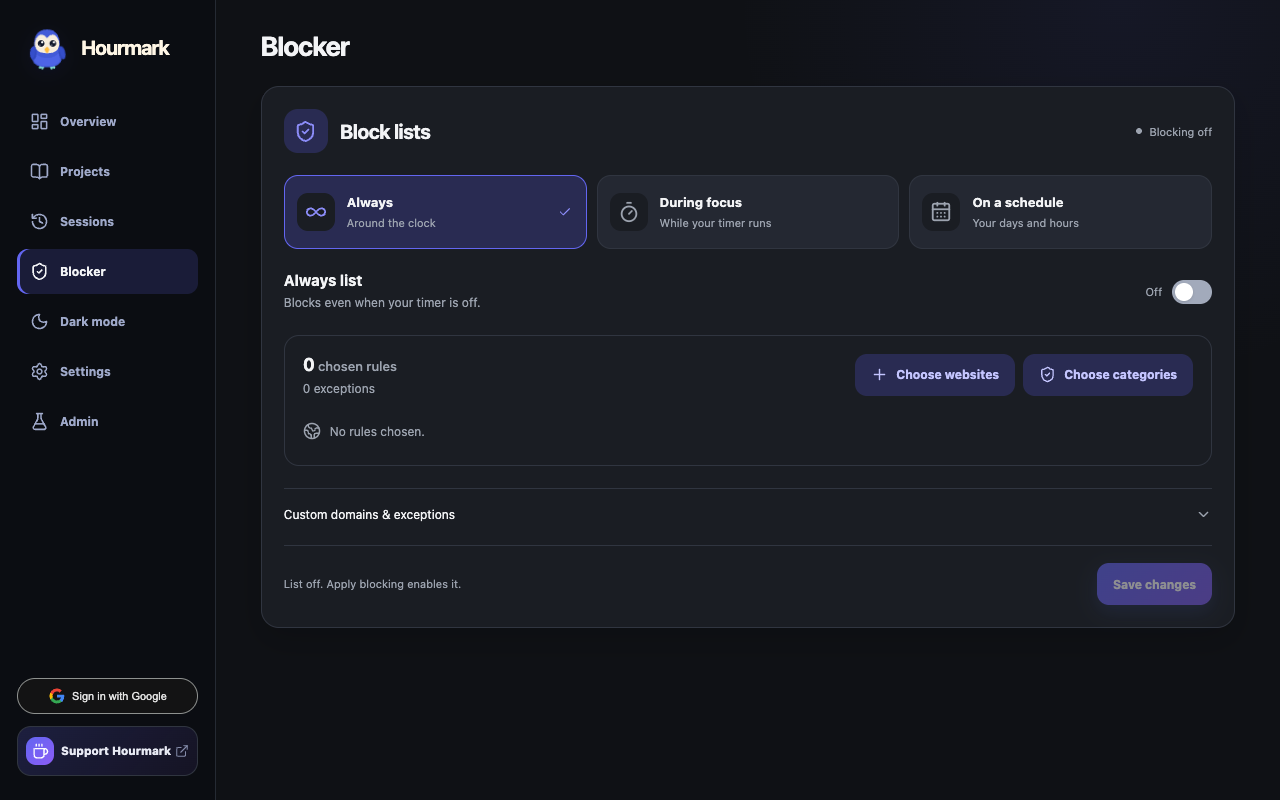Sign in with Google
The width and height of the screenshot is (1280, 800).
click(107, 696)
